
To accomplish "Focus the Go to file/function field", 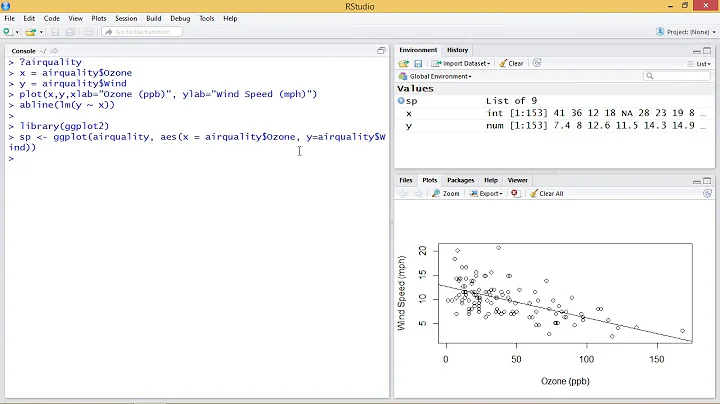I will coord(142,32).
